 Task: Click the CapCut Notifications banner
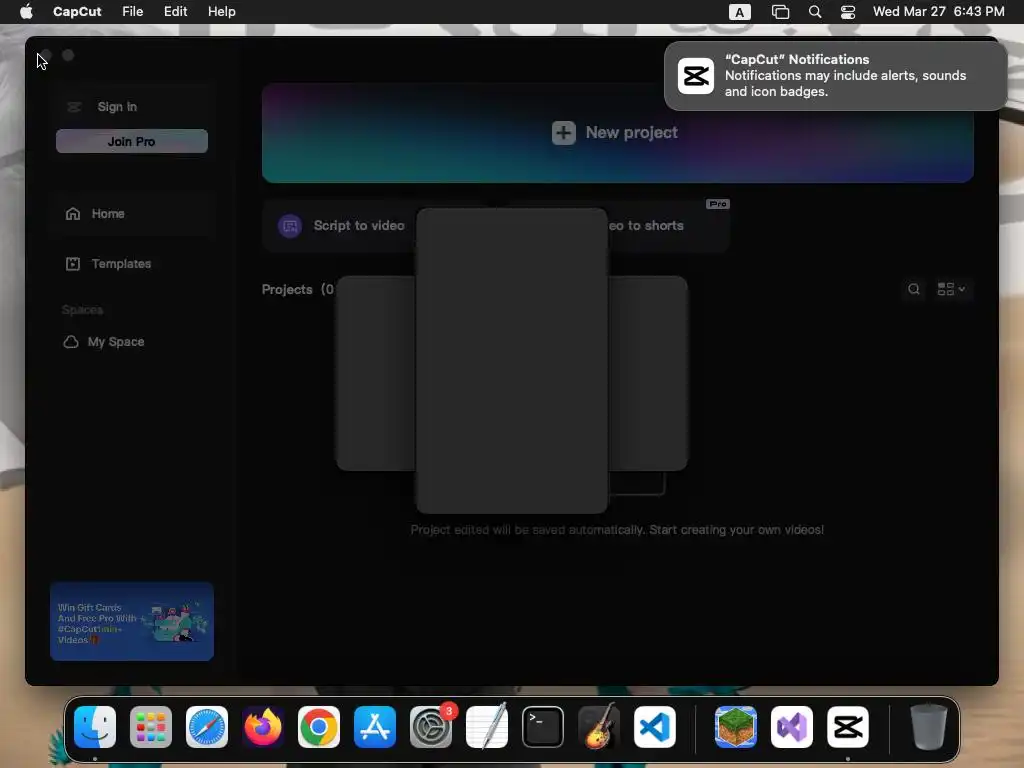point(835,76)
